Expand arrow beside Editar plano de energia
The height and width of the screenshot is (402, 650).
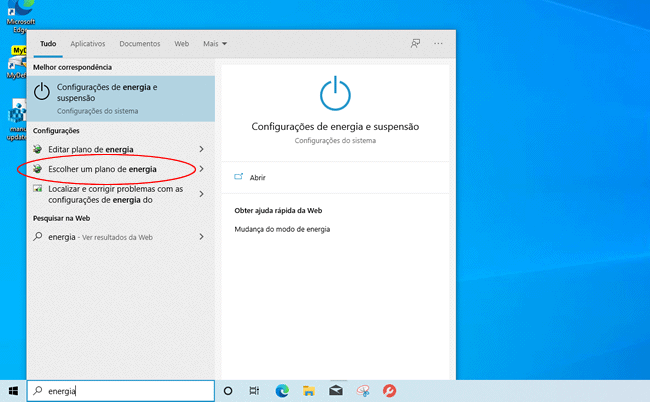tap(201, 149)
